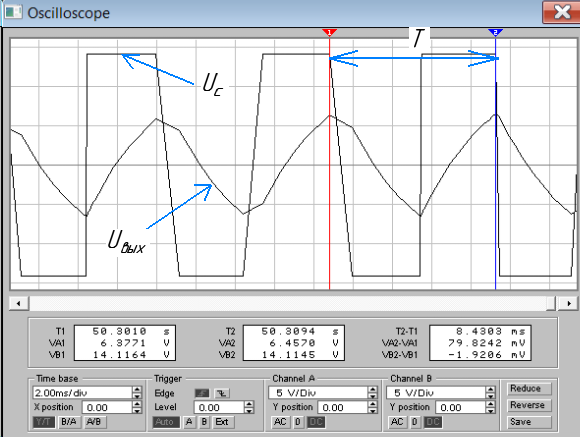580x437 pixels.
Task: Click the VB2 reading 14.1145 V
Action: click(300, 355)
